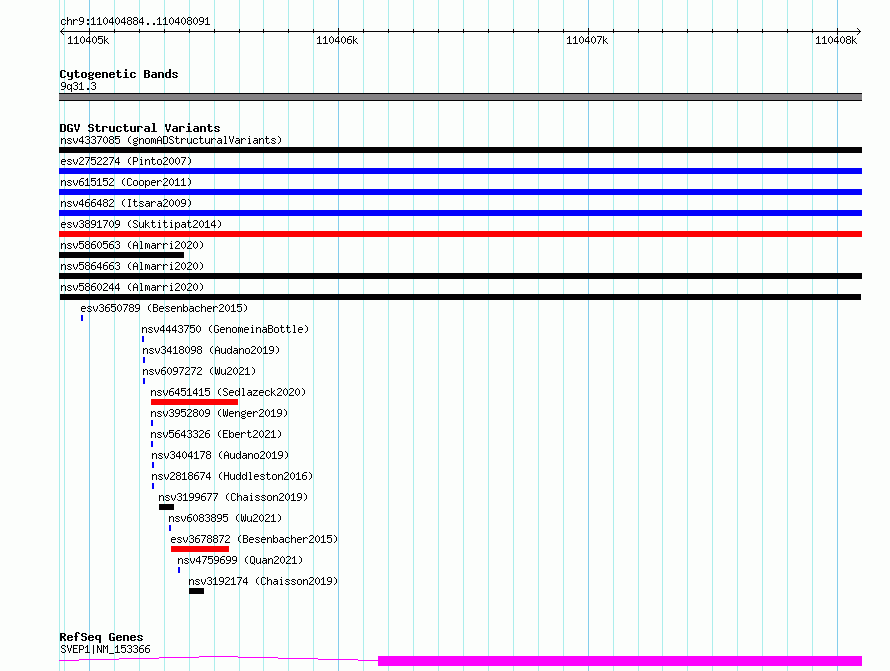Click the blue Cooper2011 variant bar
Viewport: 890px width, 671px height.
point(460,192)
